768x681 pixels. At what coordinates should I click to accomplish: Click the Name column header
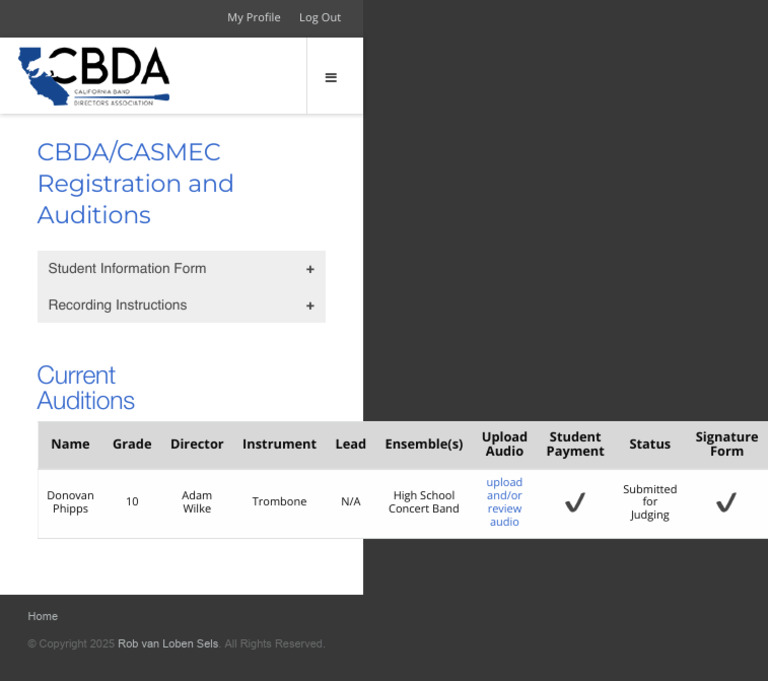[x=71, y=444]
